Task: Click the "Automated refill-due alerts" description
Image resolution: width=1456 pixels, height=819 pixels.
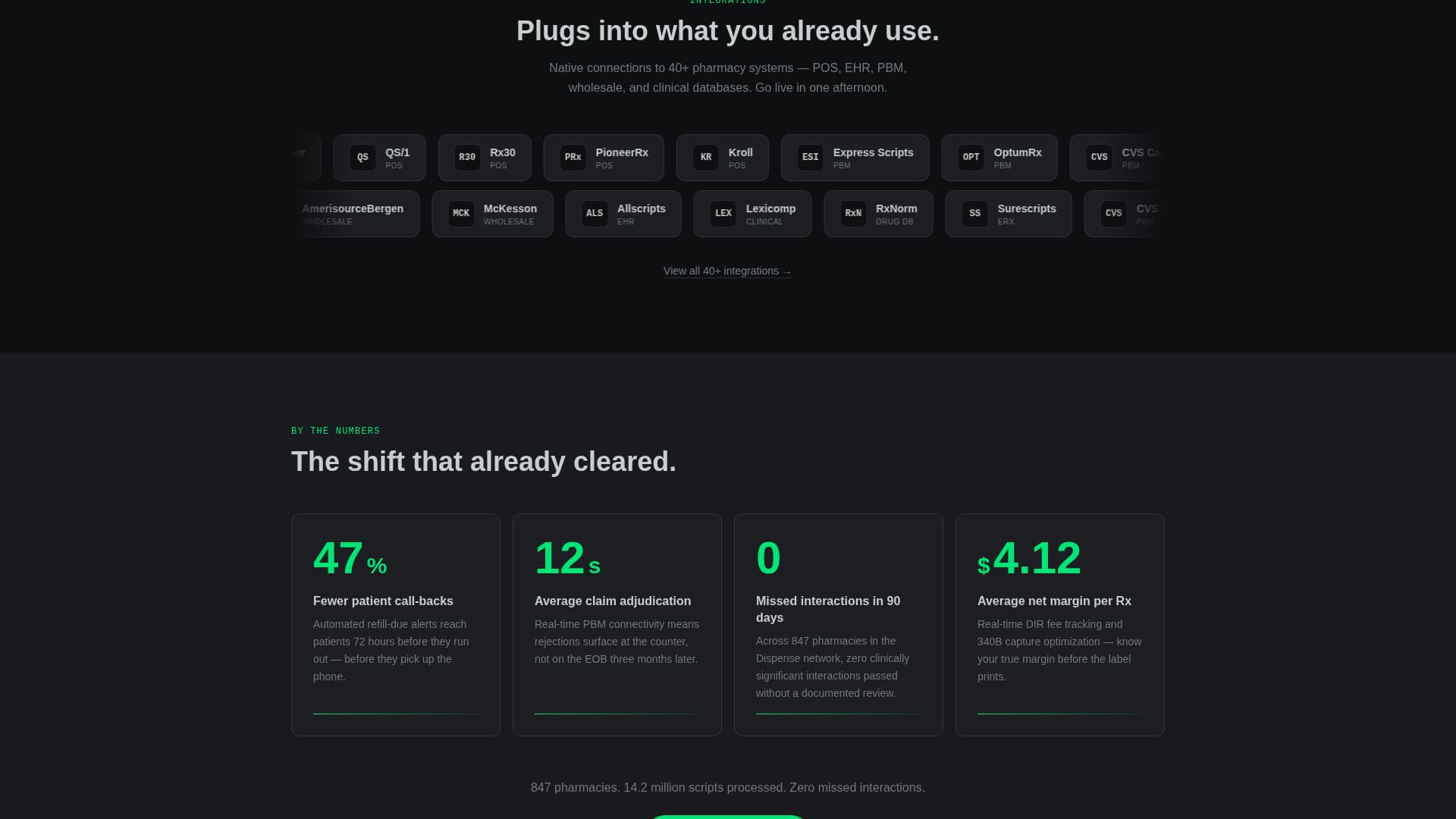Action: click(391, 651)
